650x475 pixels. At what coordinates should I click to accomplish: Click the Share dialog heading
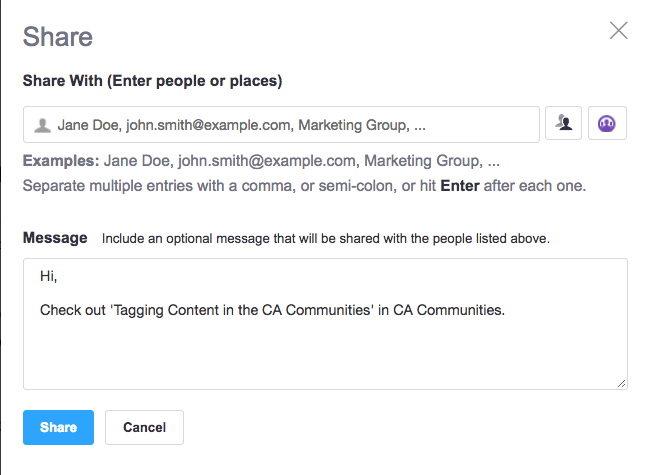(x=58, y=36)
